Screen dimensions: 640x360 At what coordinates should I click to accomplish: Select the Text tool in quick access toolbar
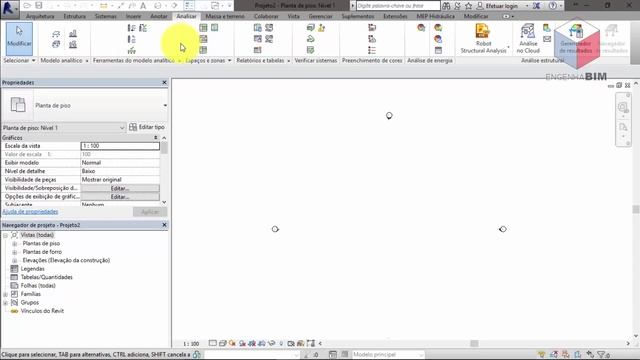point(143,6)
